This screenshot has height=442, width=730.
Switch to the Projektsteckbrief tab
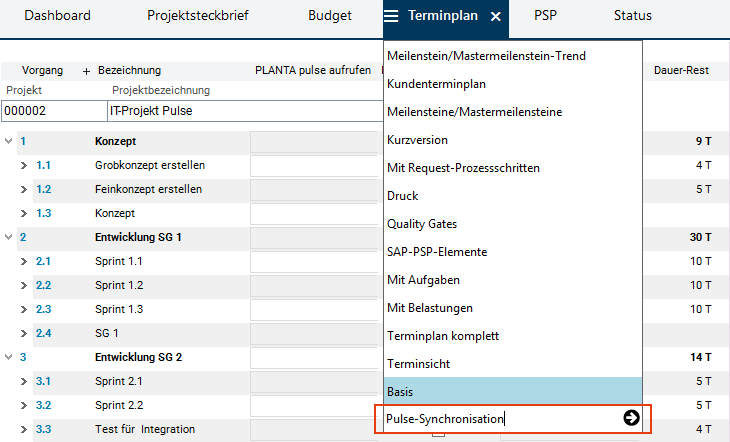tap(198, 16)
